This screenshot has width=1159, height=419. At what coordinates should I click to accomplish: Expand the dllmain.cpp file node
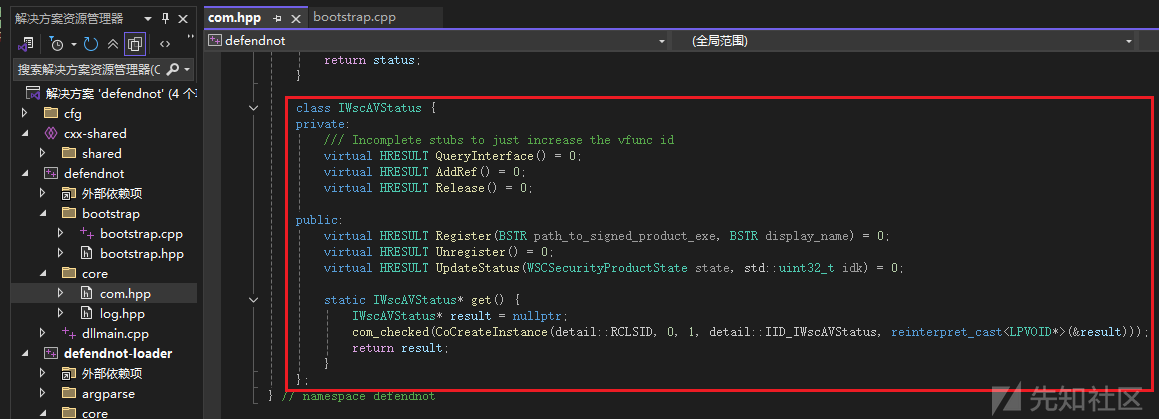(x=42, y=333)
